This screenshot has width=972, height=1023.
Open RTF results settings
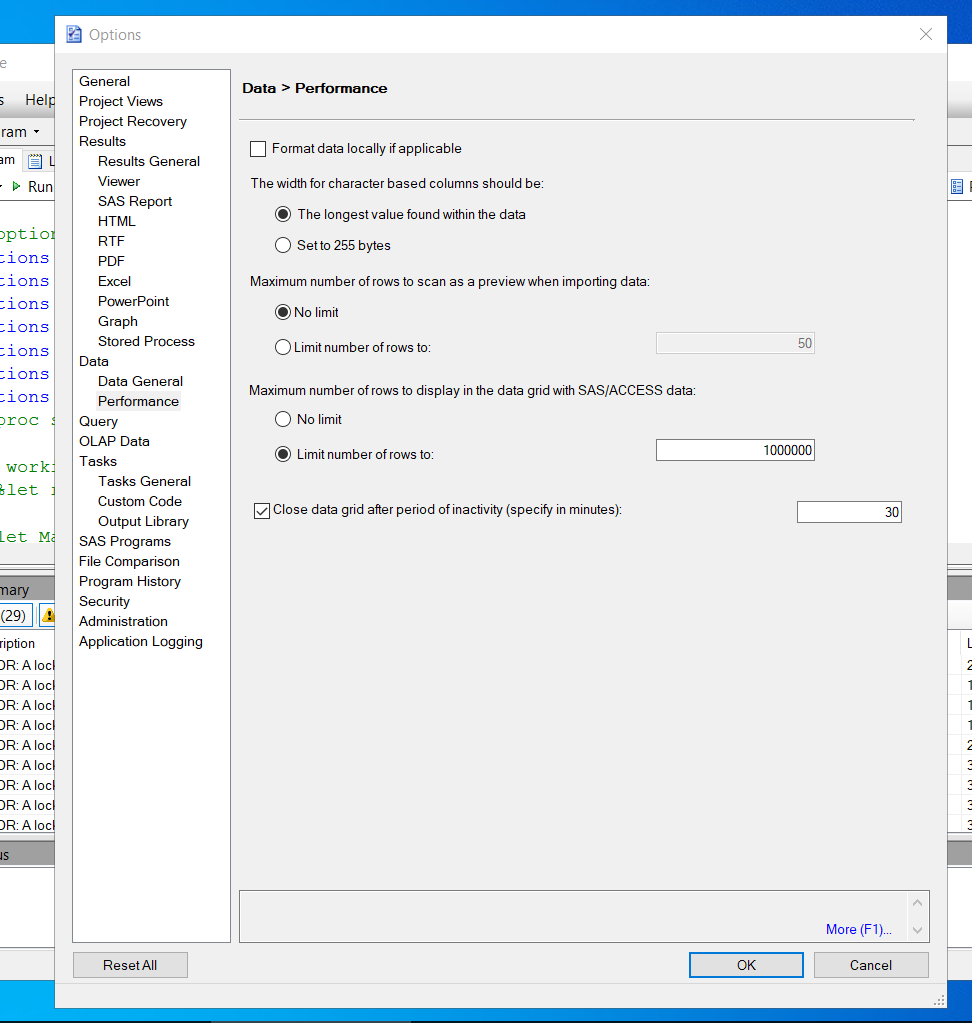(111, 241)
